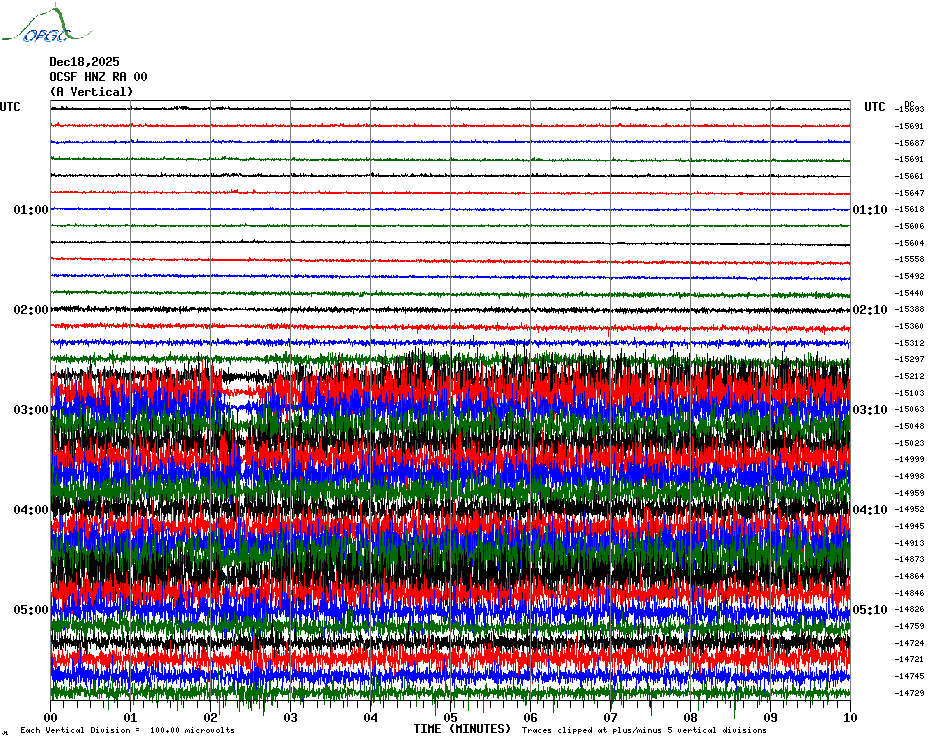Click the OFGC logo
The width and height of the screenshot is (930, 744).
[x=47, y=24]
